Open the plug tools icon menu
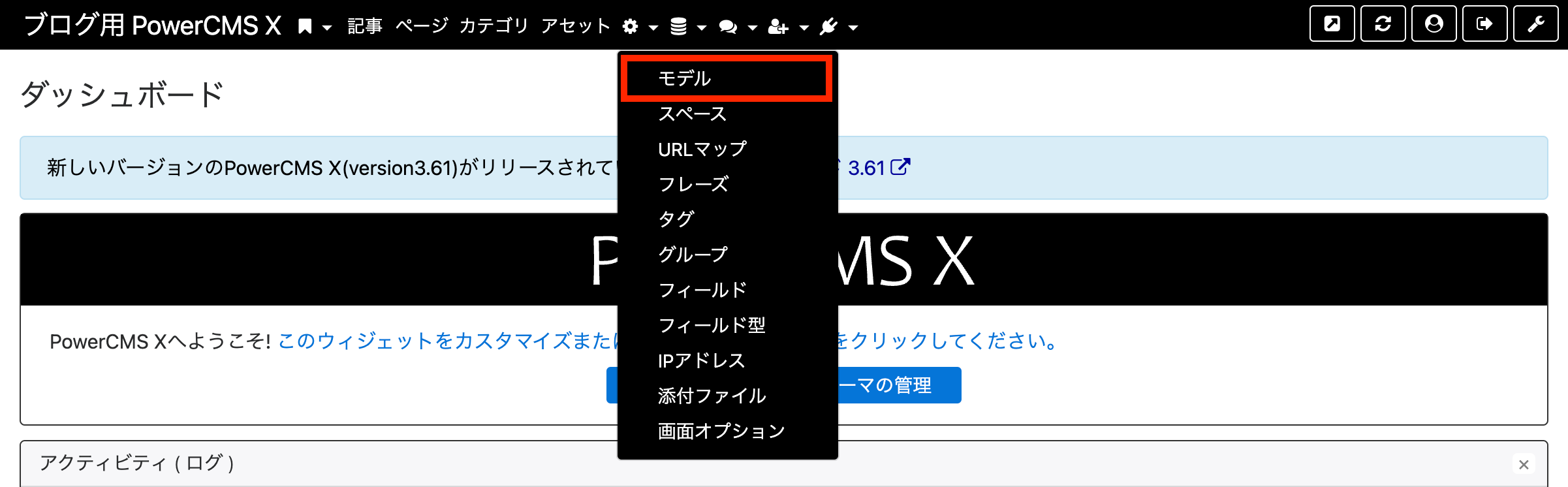This screenshot has height=487, width=1568. 828,26
